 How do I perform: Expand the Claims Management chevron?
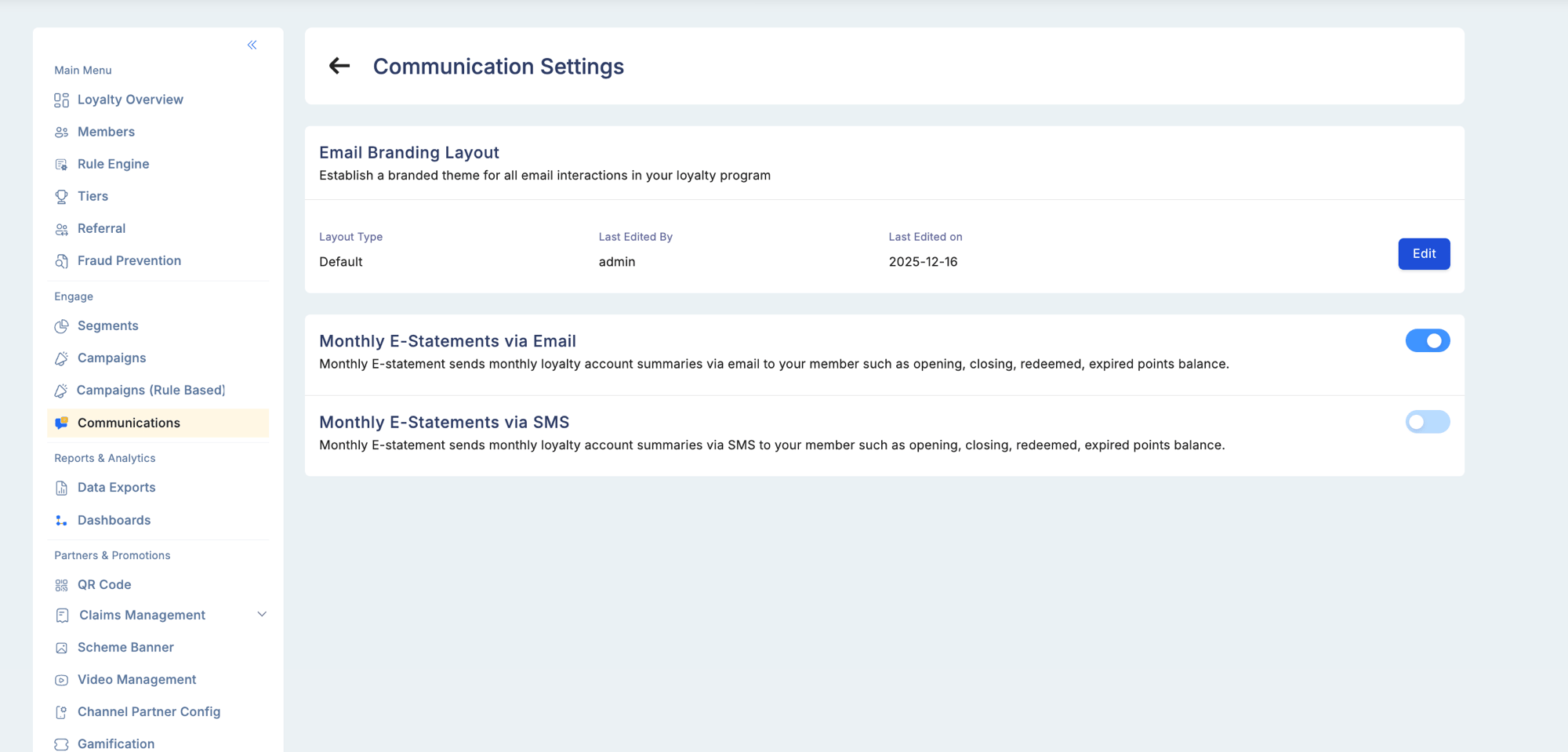pyautogui.click(x=262, y=614)
